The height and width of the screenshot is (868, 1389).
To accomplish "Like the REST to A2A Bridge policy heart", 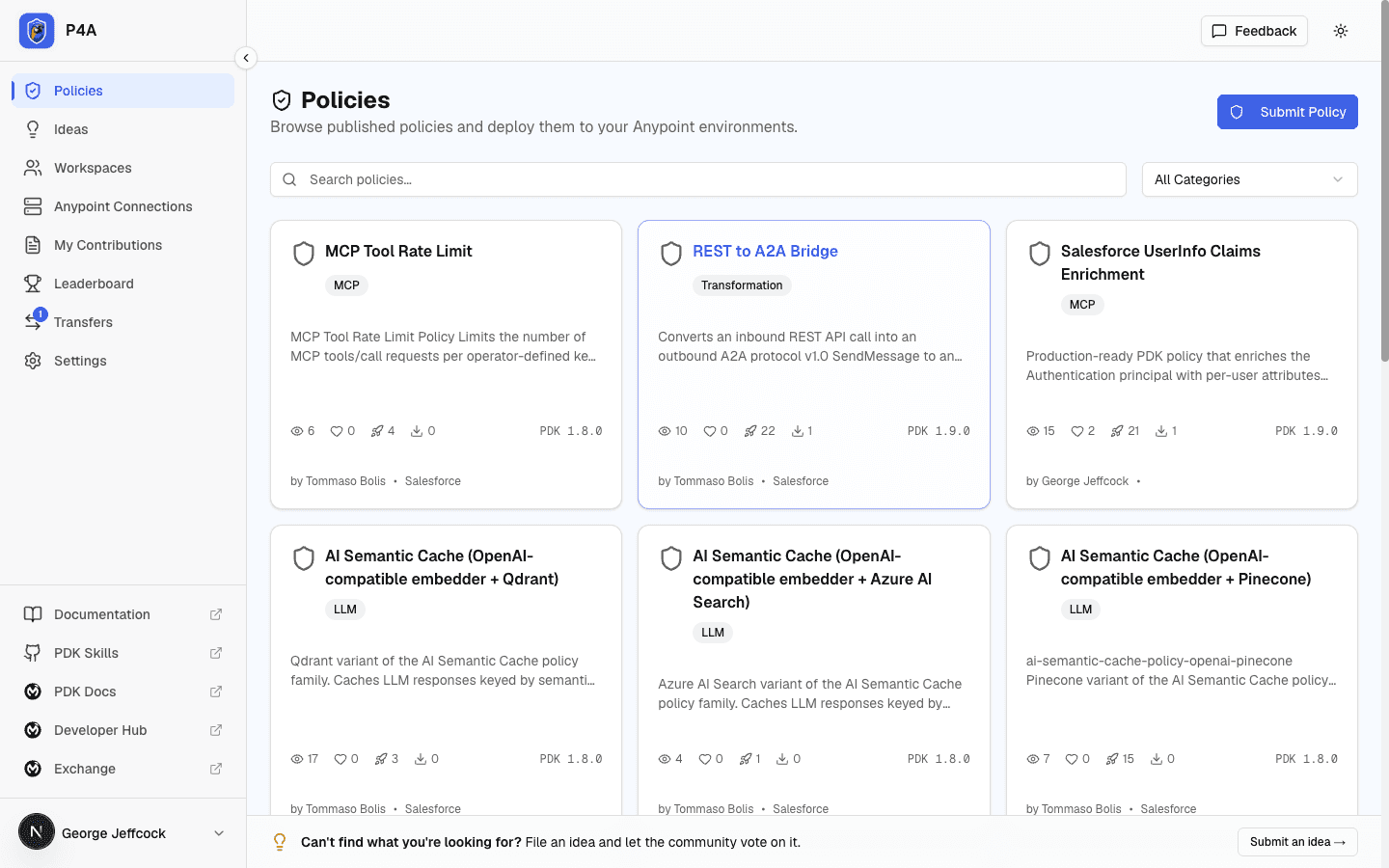I will click(709, 431).
